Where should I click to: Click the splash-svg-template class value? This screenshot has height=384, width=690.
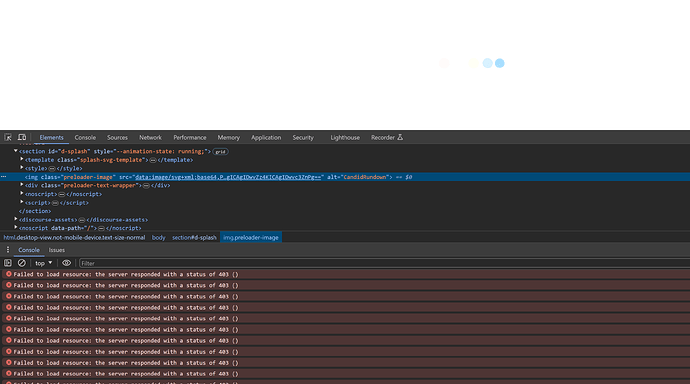coord(111,160)
